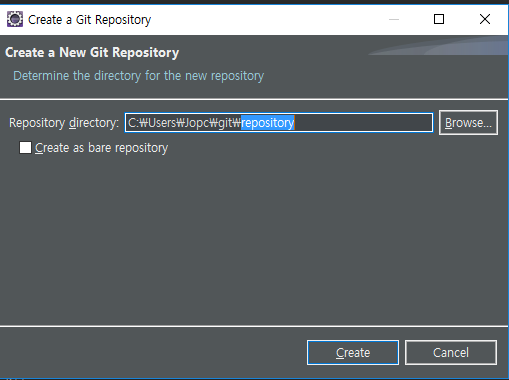Cancel the repository creation dialog

point(451,352)
